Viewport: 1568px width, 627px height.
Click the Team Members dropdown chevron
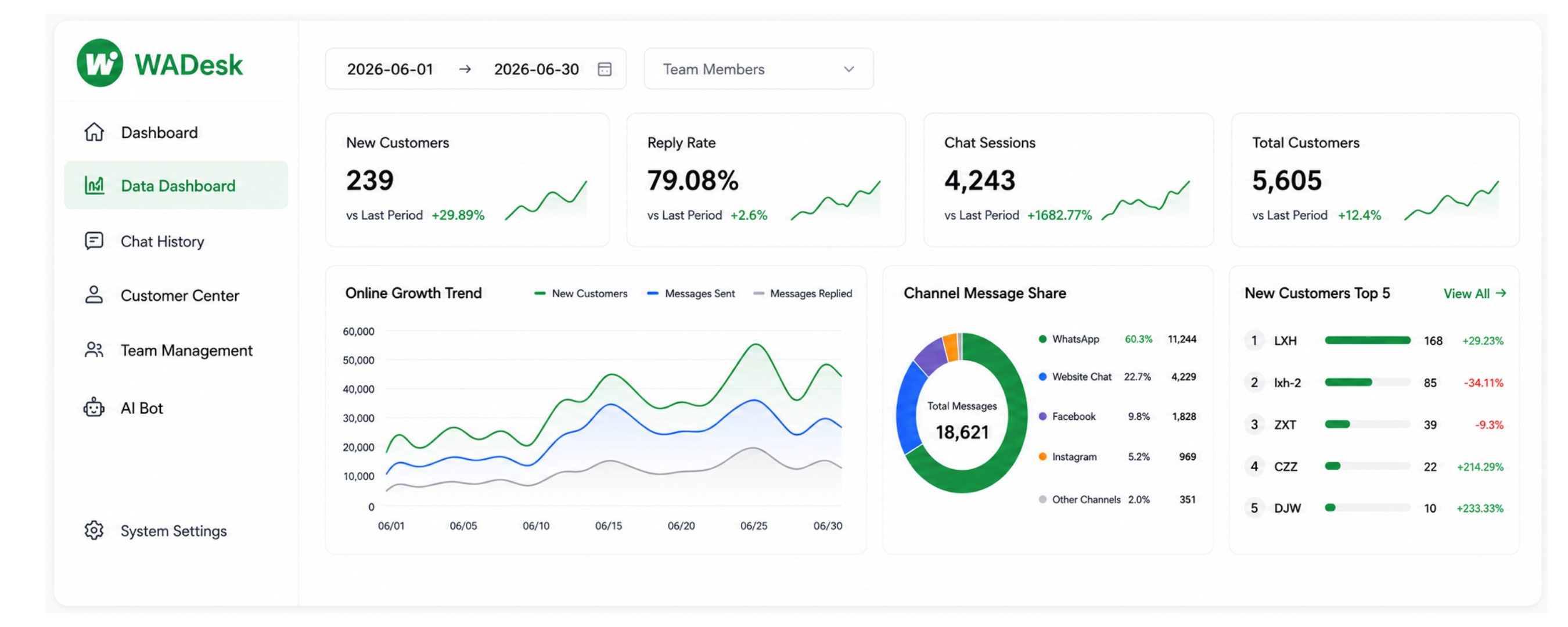click(x=849, y=70)
